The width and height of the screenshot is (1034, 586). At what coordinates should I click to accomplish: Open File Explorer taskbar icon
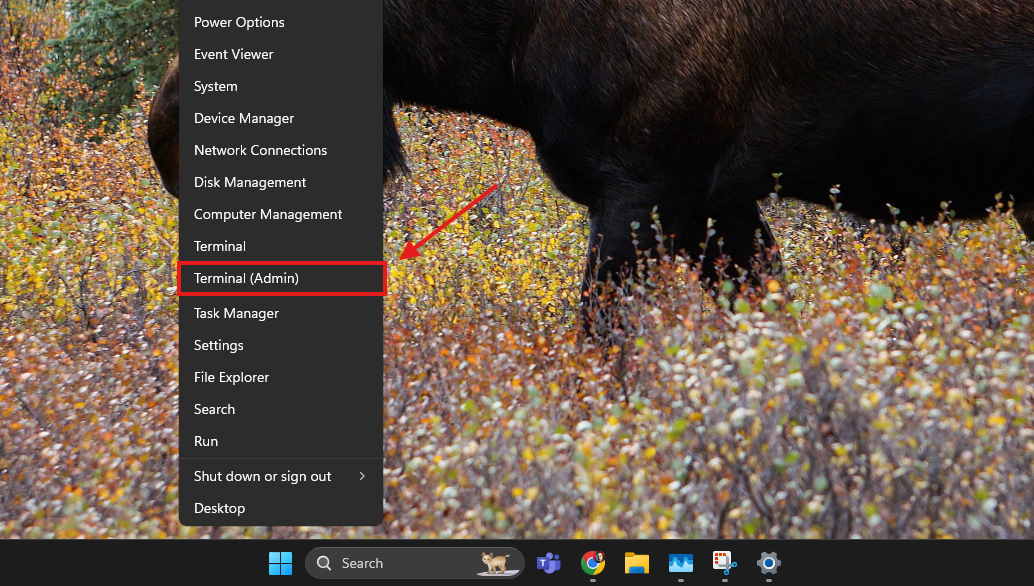pyautogui.click(x=637, y=563)
